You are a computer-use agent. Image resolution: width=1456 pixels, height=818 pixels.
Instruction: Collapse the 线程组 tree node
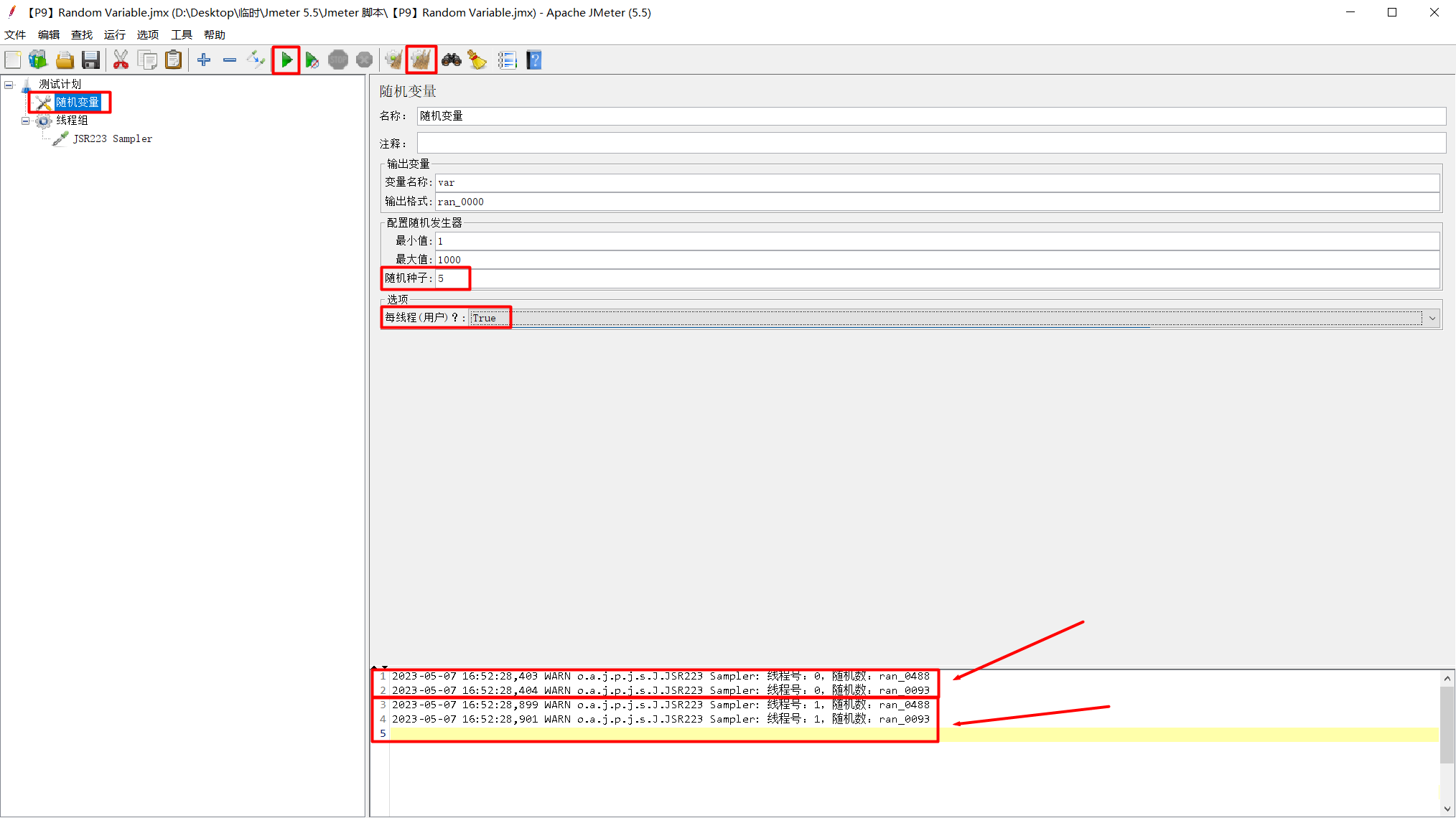(24, 120)
